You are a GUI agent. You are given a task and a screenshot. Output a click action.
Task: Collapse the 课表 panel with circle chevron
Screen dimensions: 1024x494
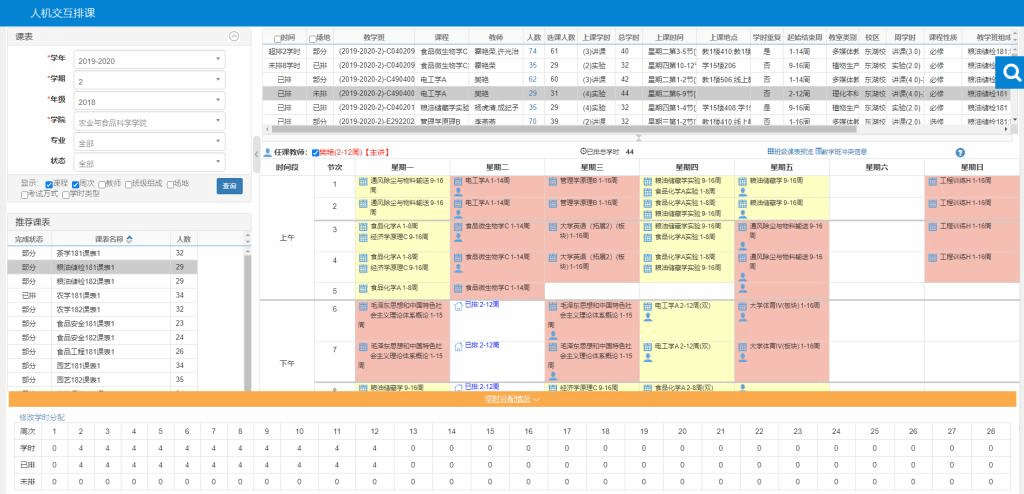[x=234, y=37]
